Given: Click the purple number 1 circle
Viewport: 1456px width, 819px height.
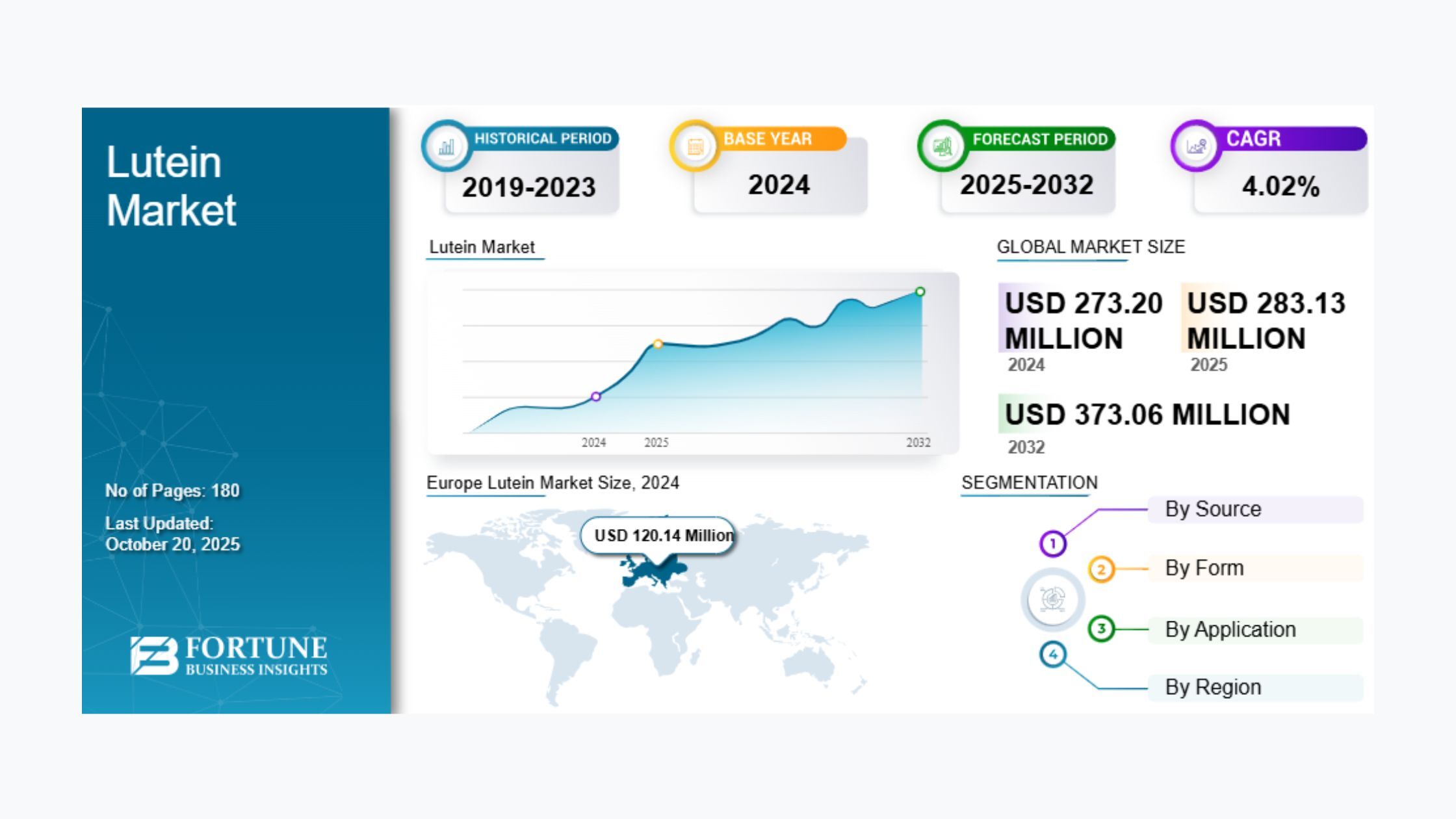Looking at the screenshot, I should point(1053,543).
